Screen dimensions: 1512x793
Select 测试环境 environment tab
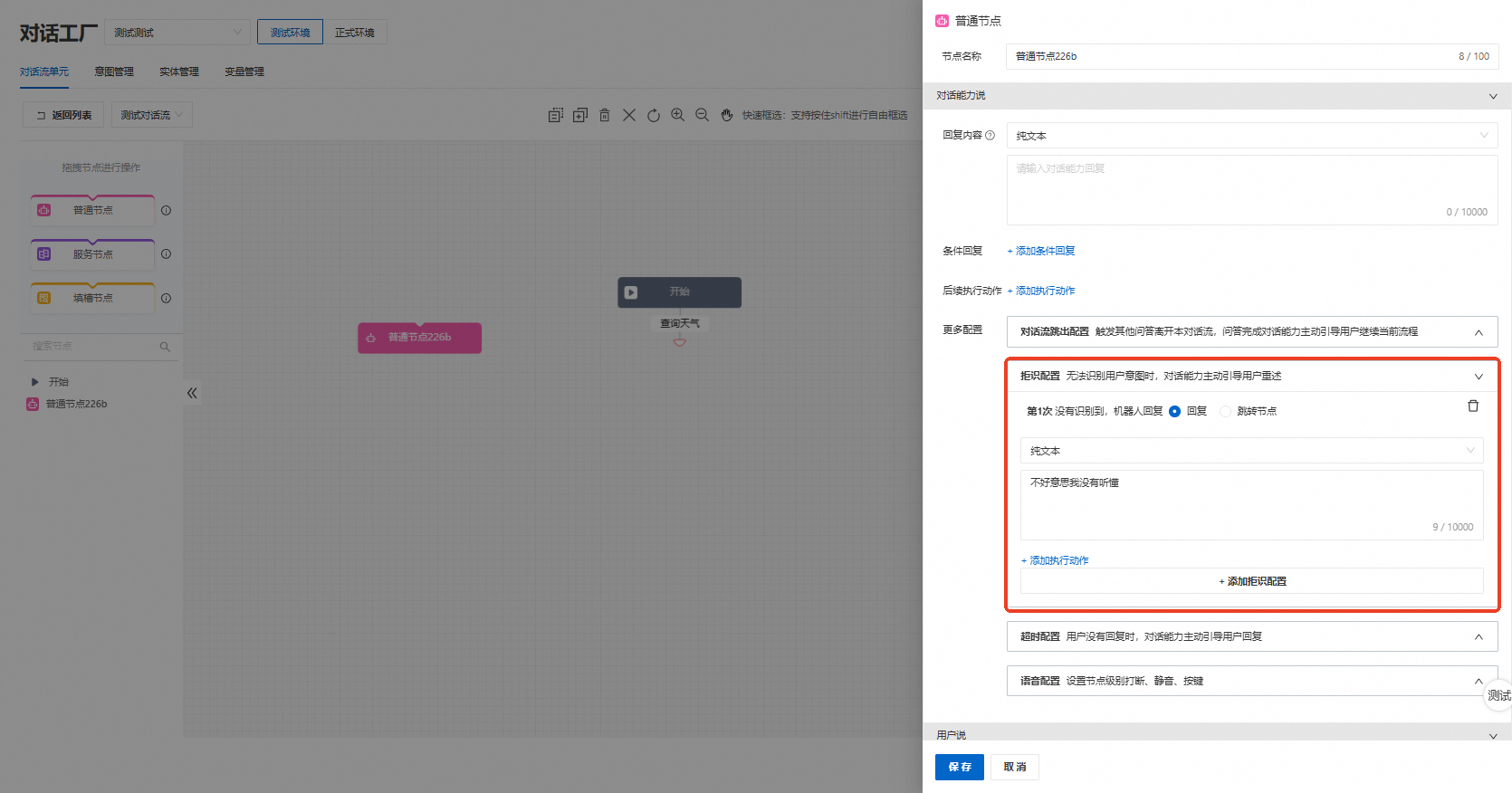[290, 33]
